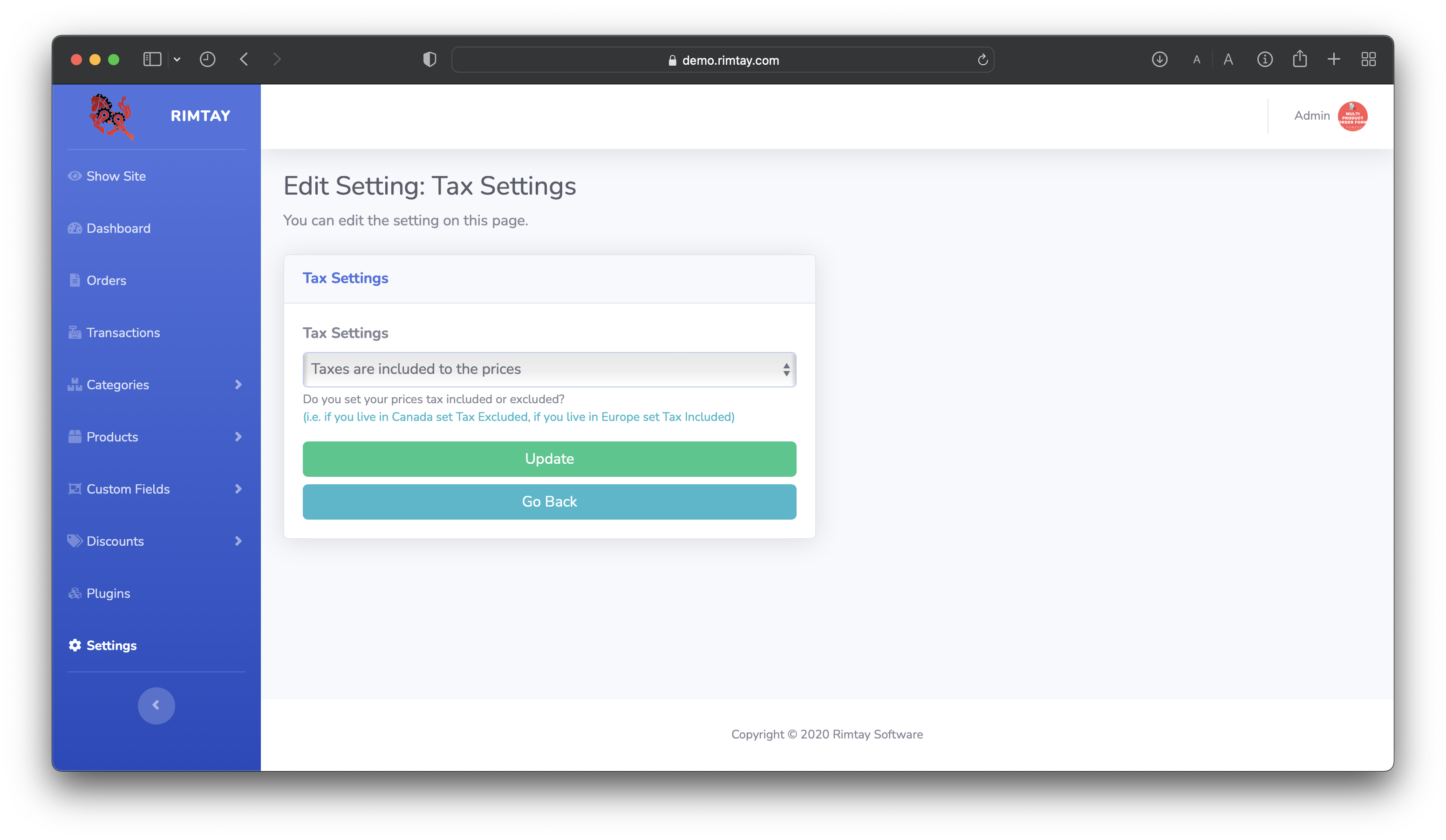
Task: Toggle the Safari sidebar panel
Action: [x=152, y=60]
